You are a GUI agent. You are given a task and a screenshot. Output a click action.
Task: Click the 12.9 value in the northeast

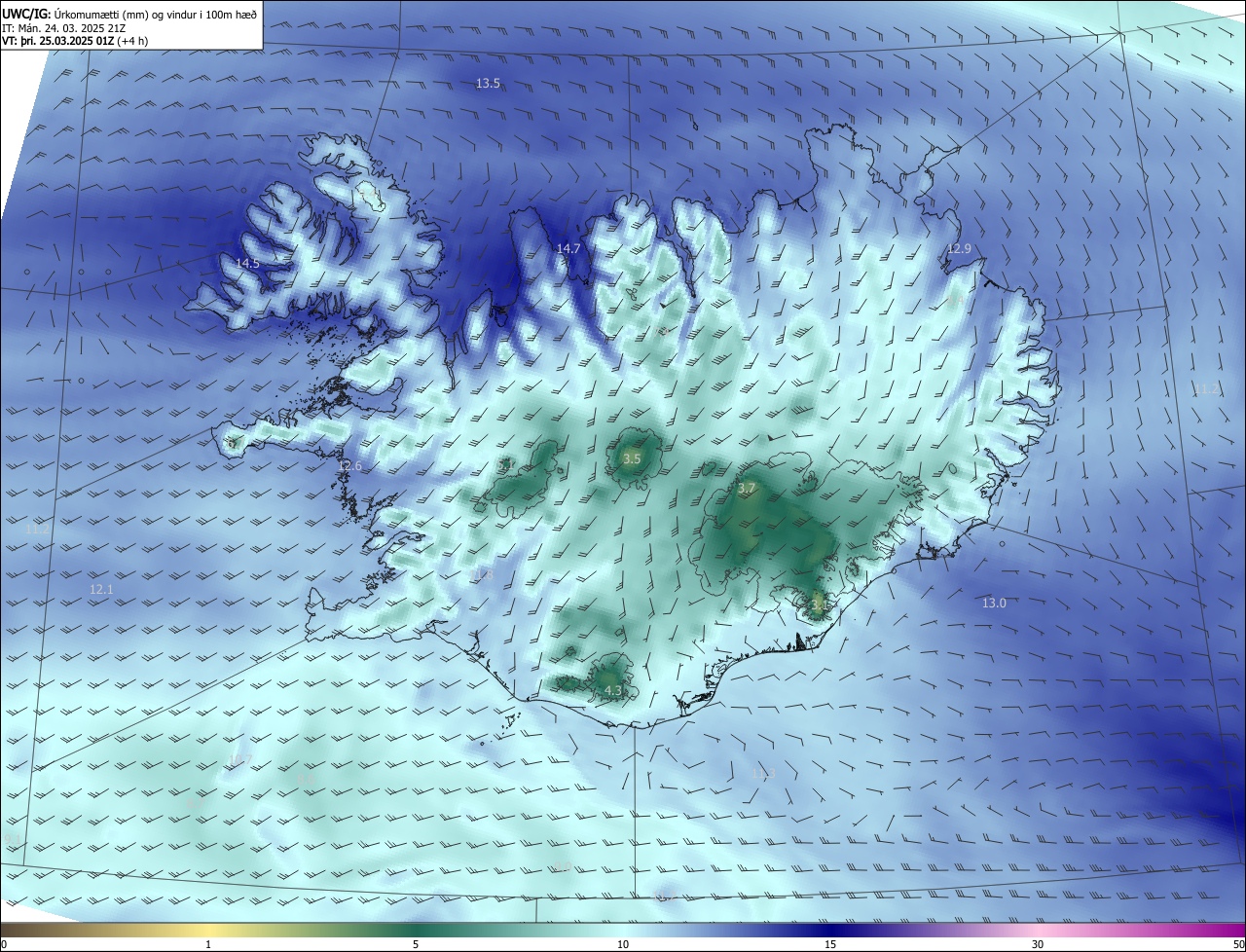click(x=959, y=249)
